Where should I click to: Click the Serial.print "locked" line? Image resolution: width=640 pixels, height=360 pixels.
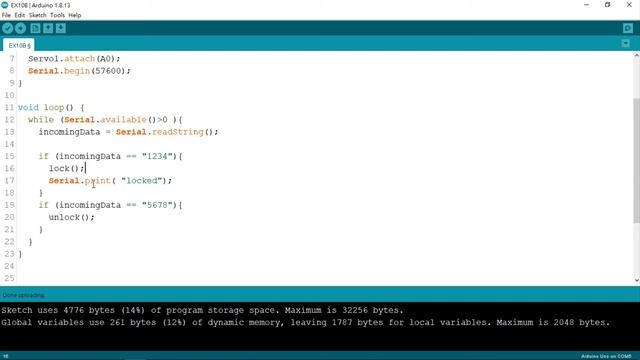click(x=110, y=181)
